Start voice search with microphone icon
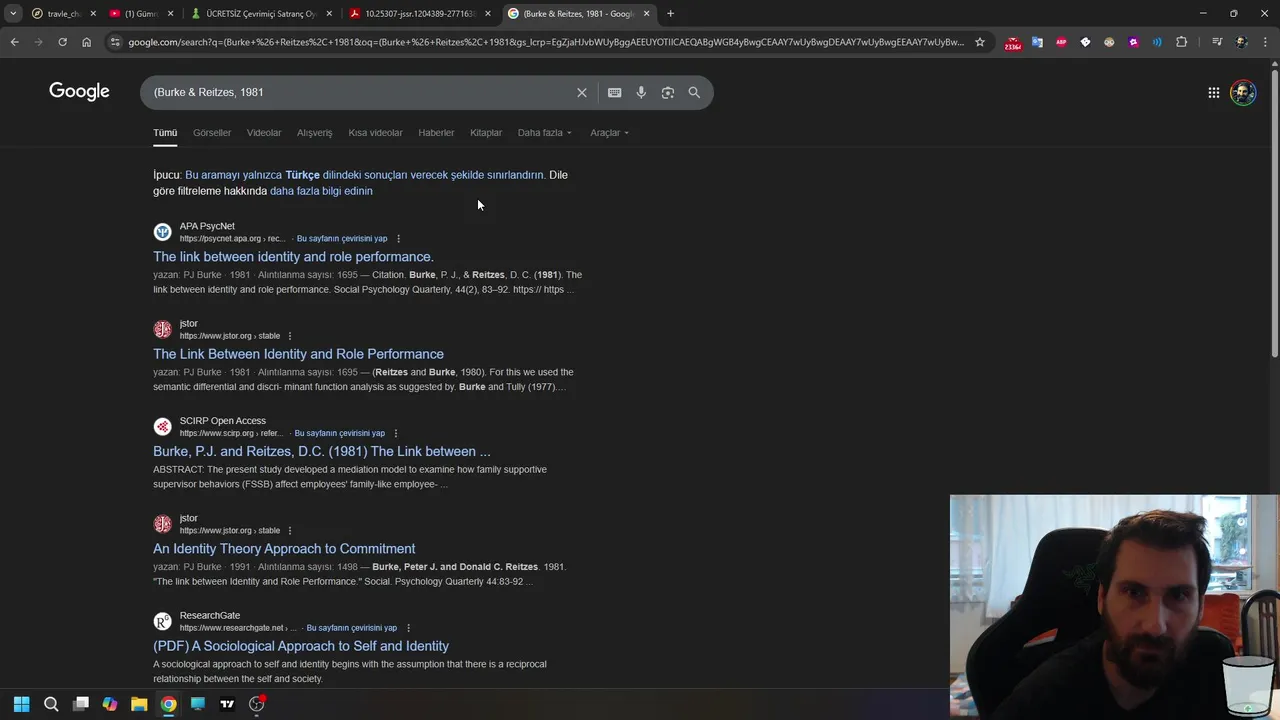Image resolution: width=1280 pixels, height=720 pixels. pos(641,92)
